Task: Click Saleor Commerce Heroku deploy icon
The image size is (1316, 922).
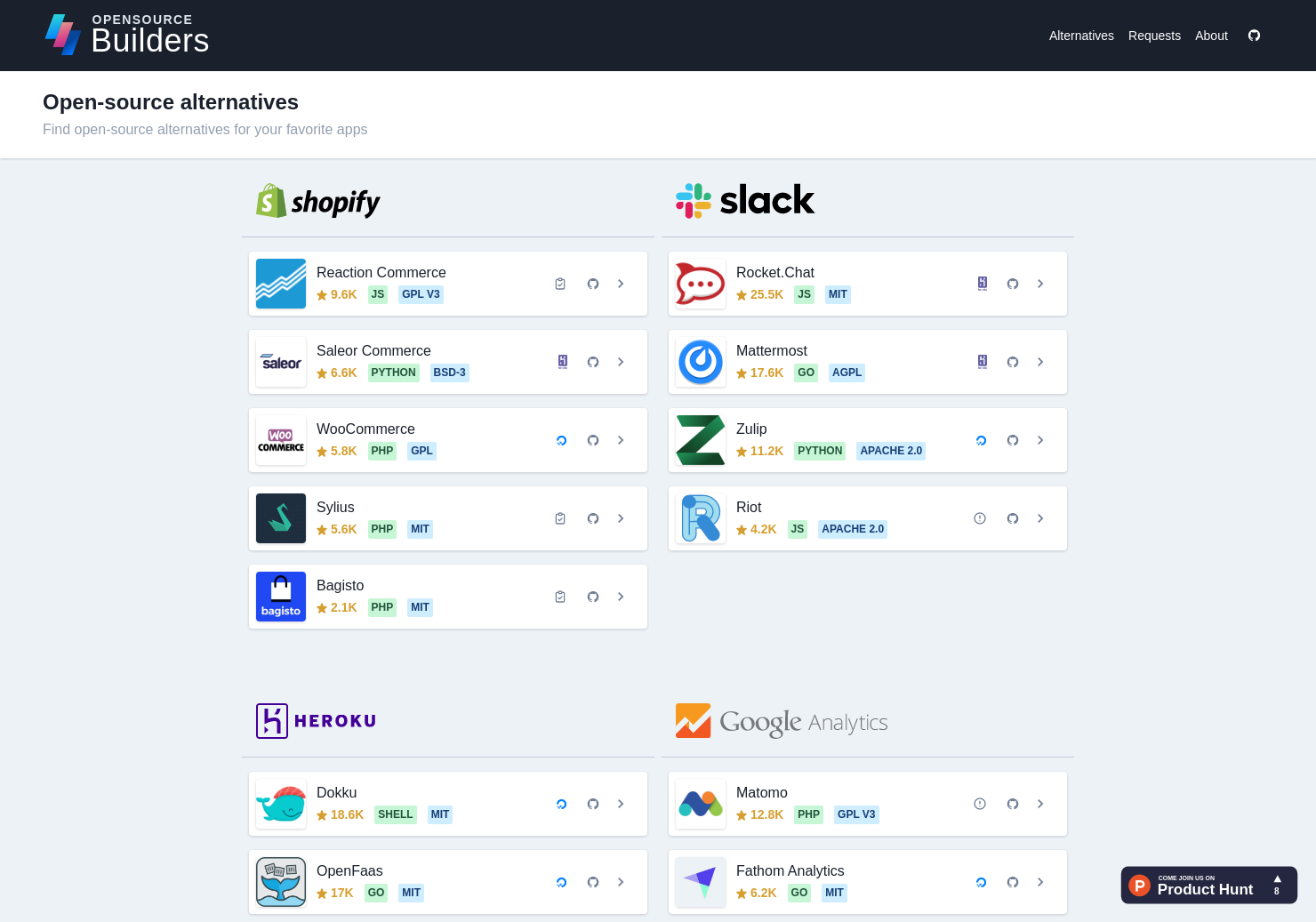Action: point(563,362)
